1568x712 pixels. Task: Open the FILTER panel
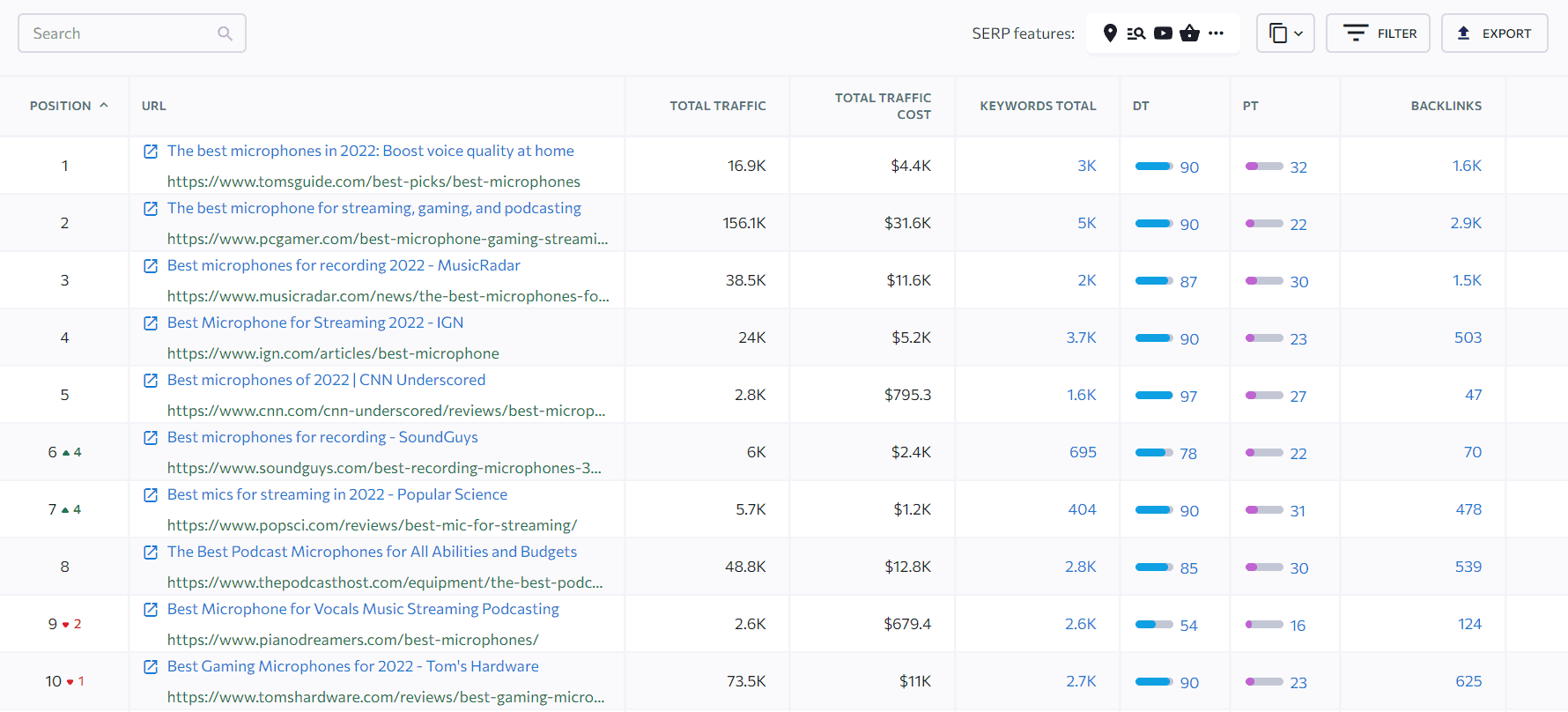(1378, 33)
